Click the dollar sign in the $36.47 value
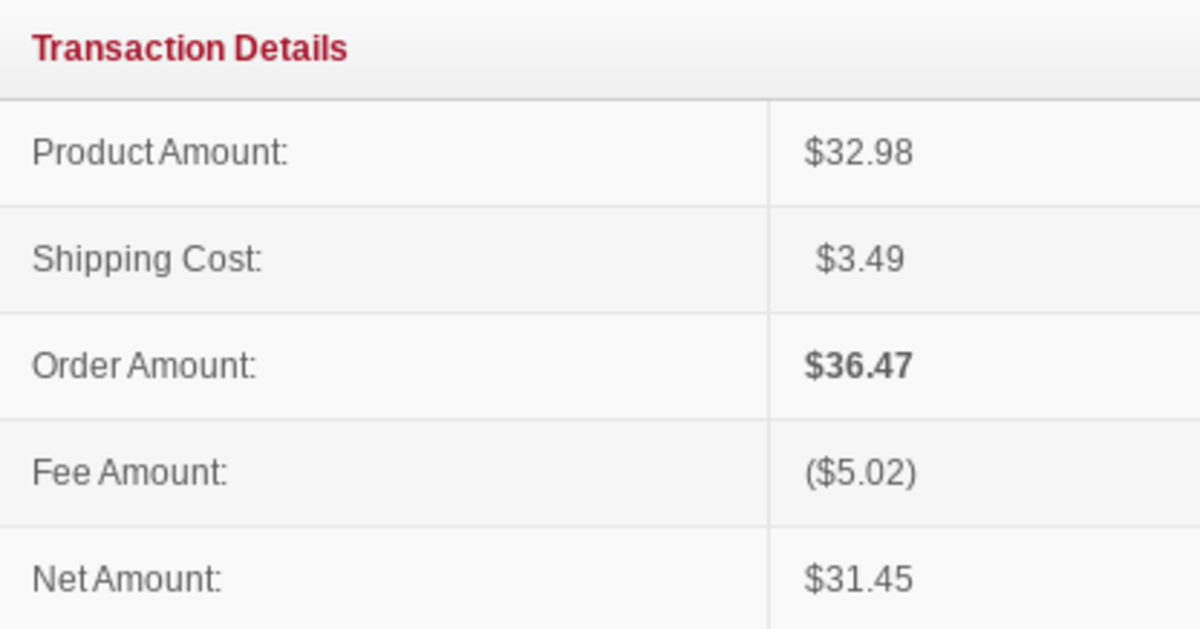This screenshot has height=629, width=1200. click(812, 366)
